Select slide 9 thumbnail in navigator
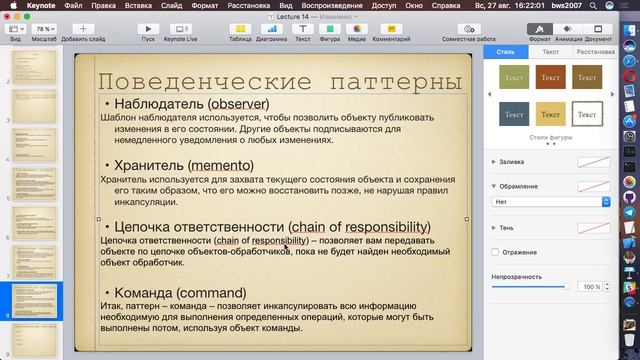Image resolution: width=640 pixels, height=360 pixels. point(34,340)
